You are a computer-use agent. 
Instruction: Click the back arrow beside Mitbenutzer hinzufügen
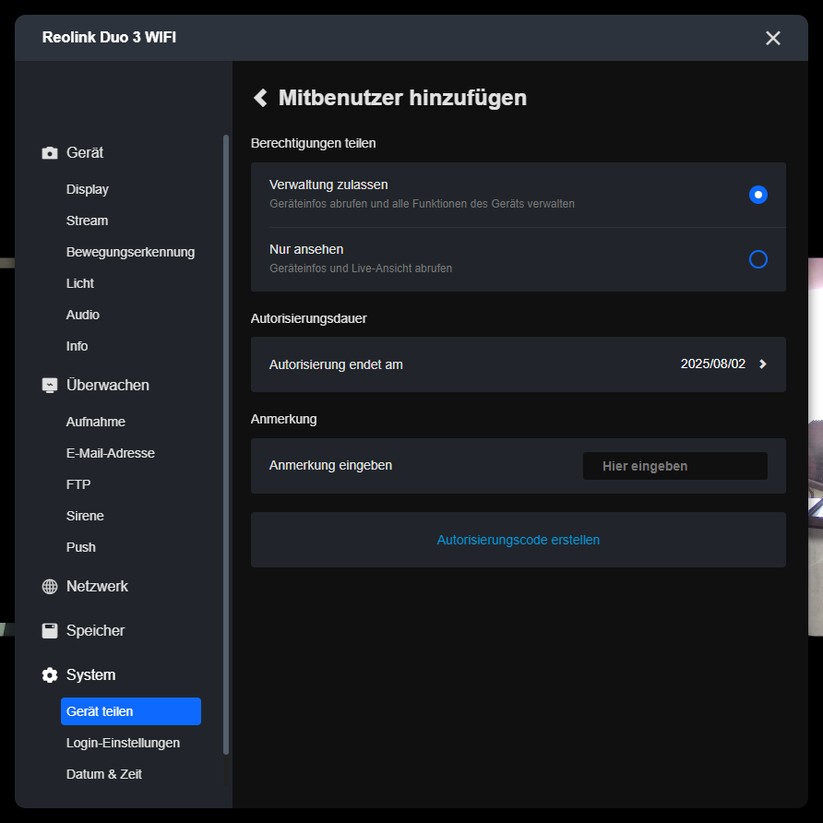point(260,97)
